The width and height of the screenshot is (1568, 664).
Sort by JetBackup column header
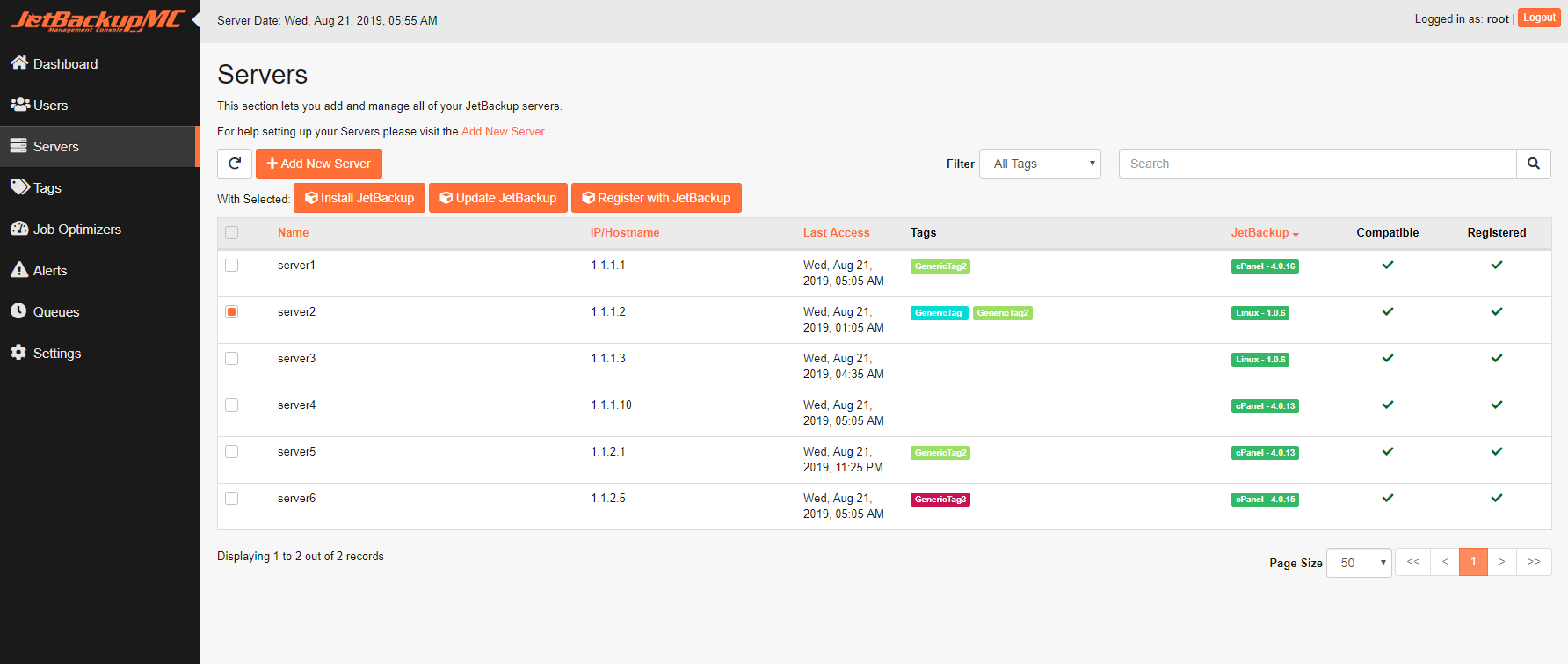(1265, 233)
